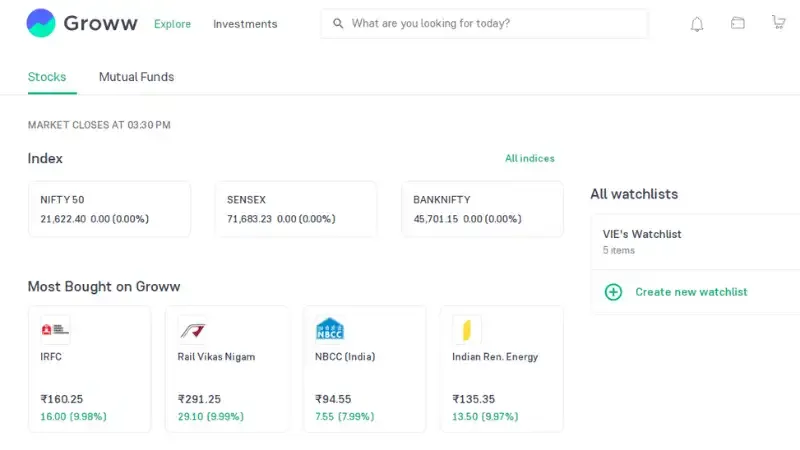Click the All indices link

point(530,158)
